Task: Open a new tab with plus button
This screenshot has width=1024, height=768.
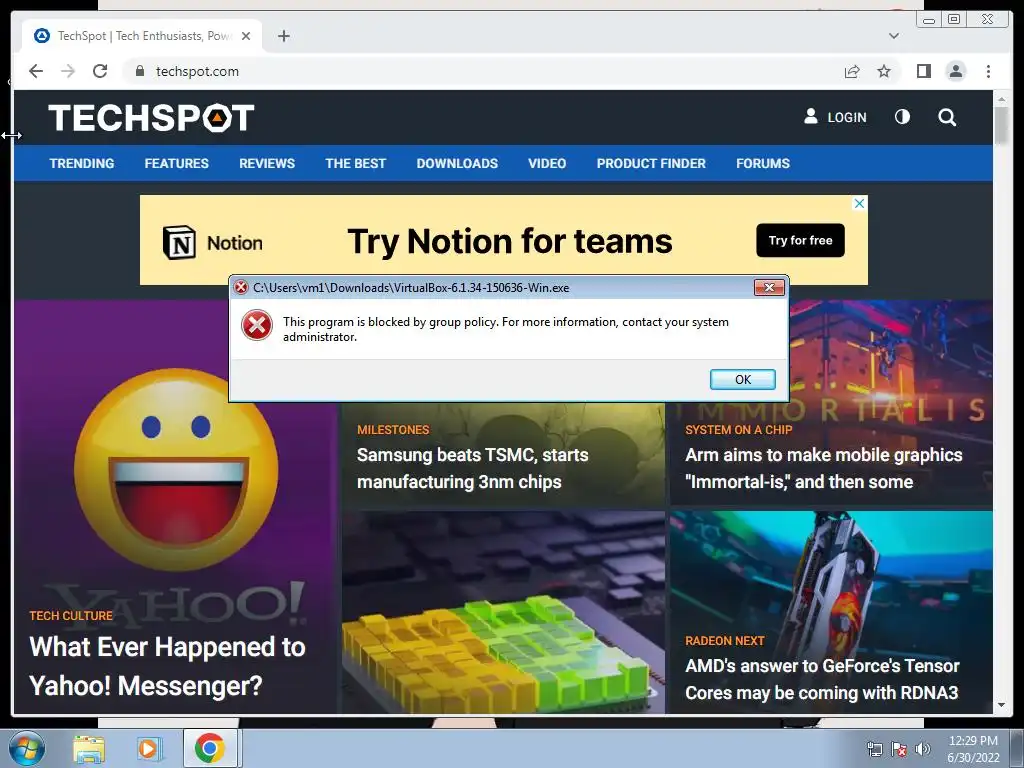Action: click(x=283, y=36)
